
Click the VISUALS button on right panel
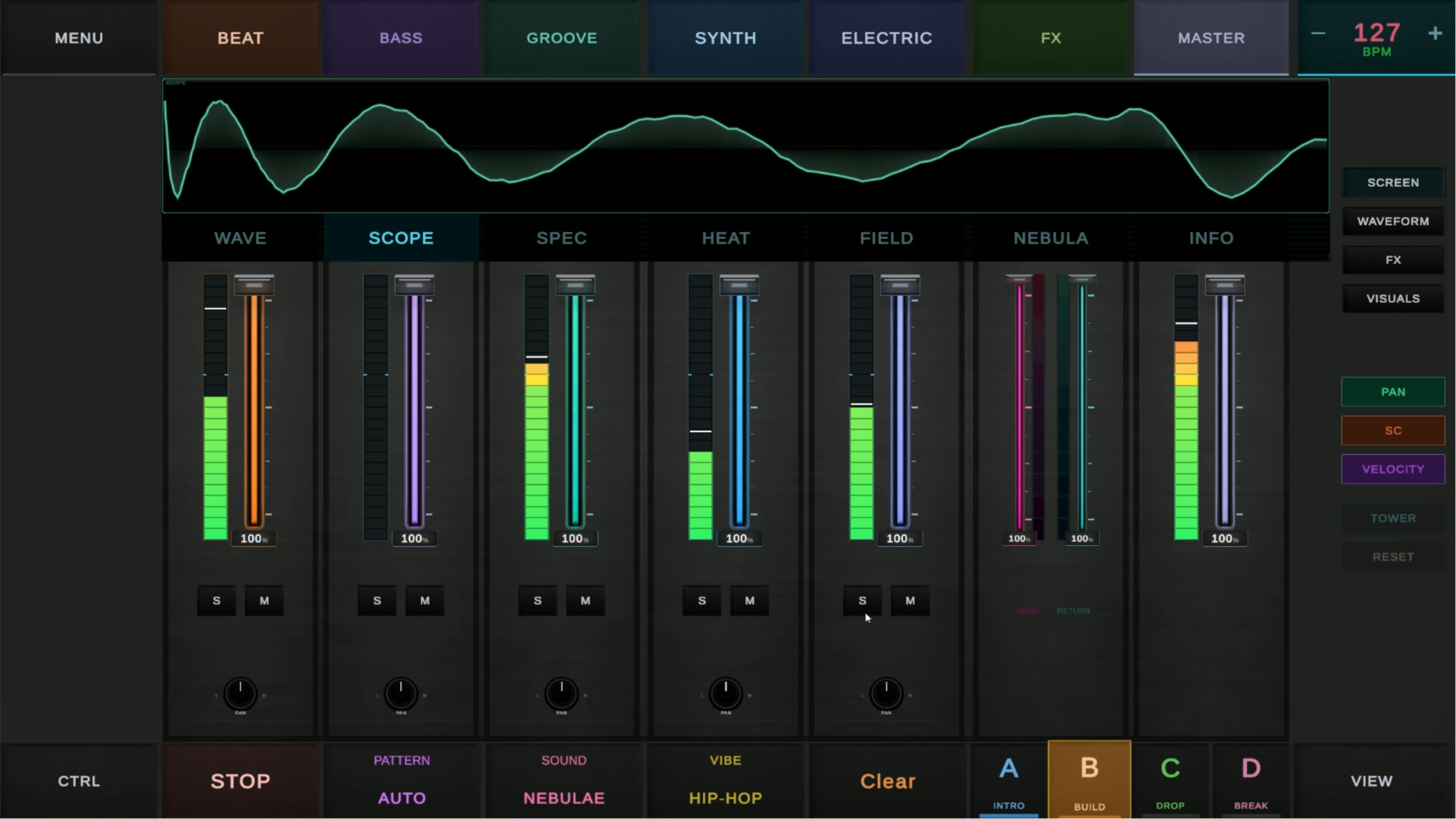(1393, 299)
